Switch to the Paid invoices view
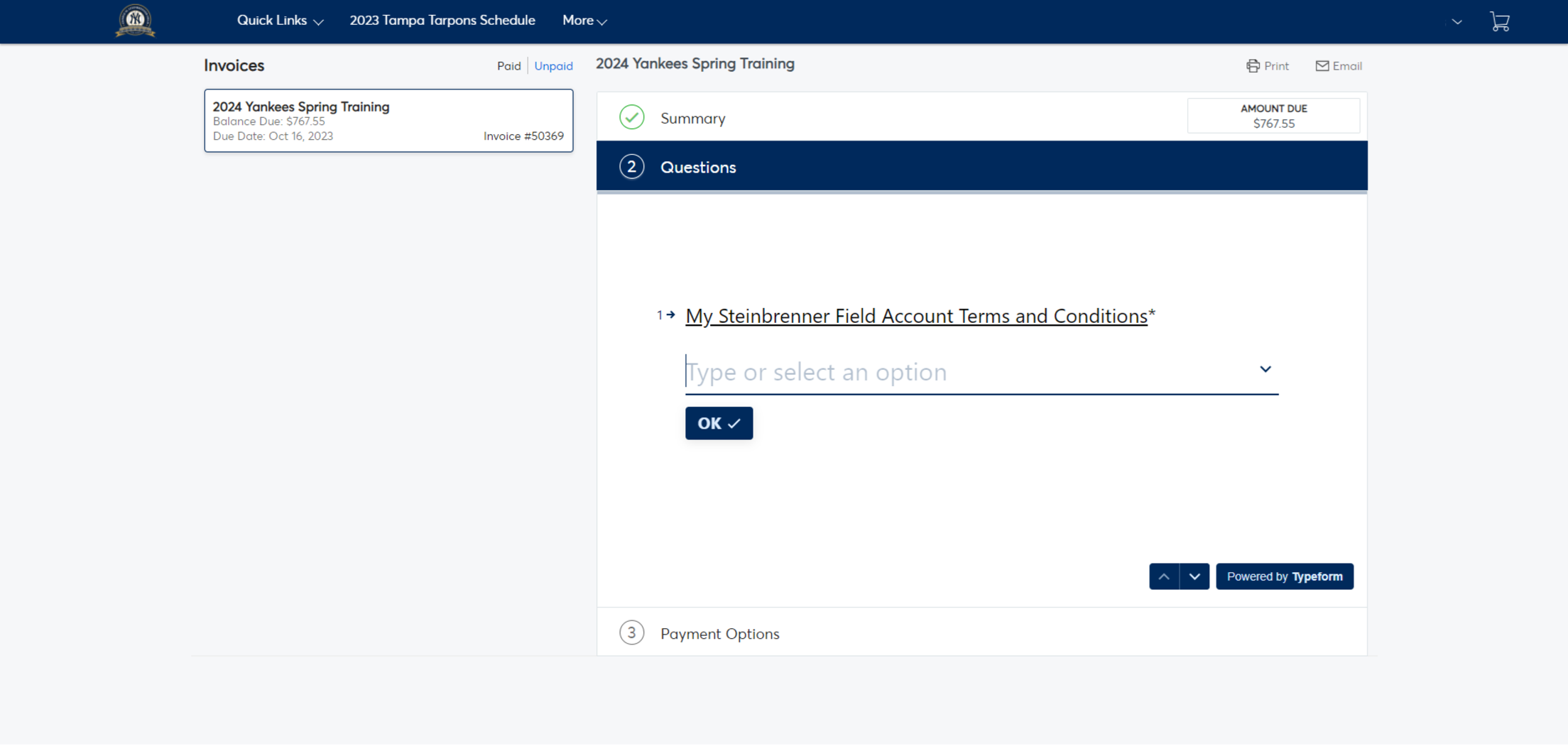The width and height of the screenshot is (1568, 751). point(508,65)
